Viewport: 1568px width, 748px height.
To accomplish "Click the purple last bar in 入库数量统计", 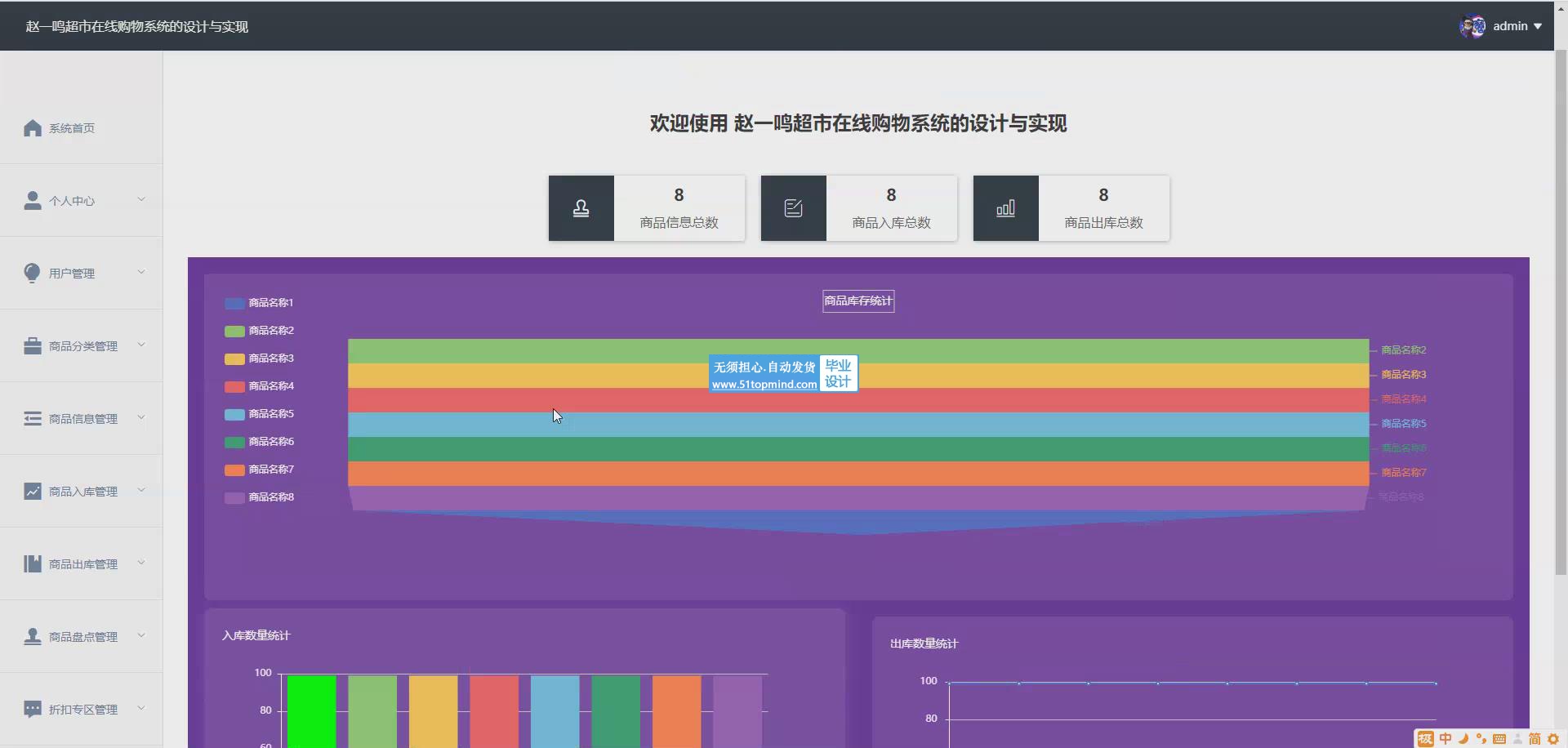I will point(737,711).
